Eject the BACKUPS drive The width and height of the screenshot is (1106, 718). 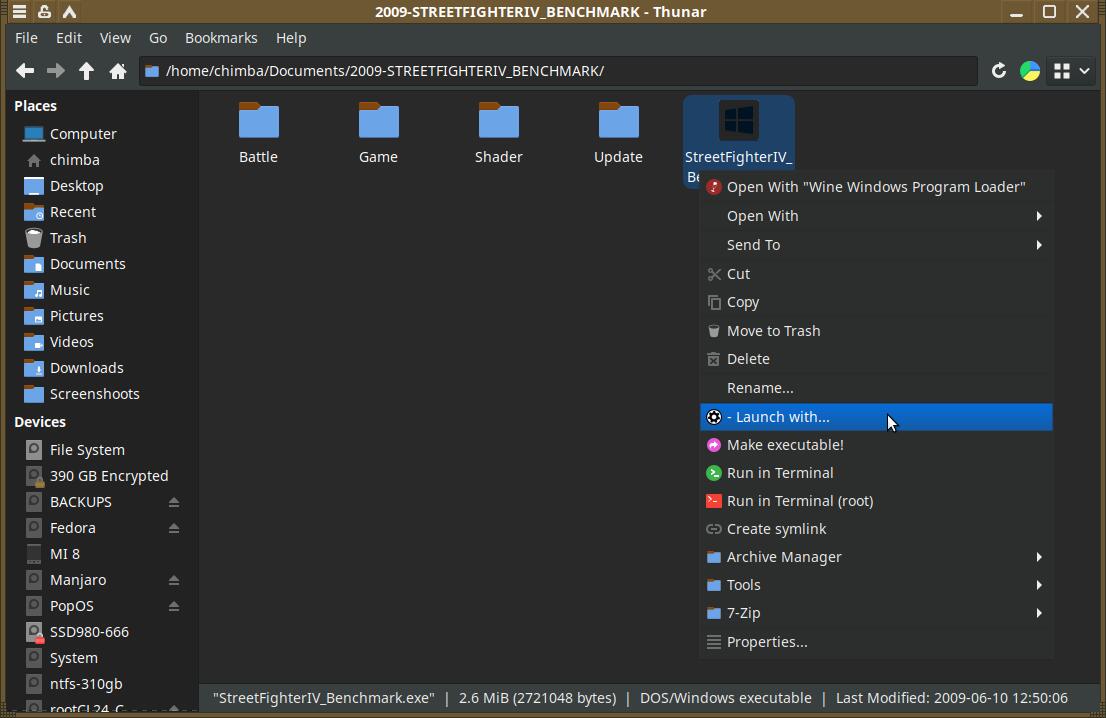click(x=174, y=502)
